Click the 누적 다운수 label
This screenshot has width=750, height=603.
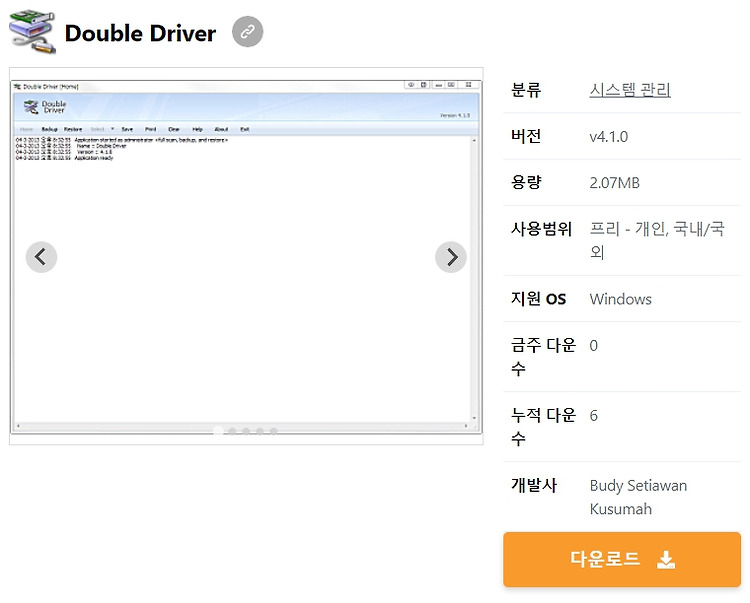543,426
